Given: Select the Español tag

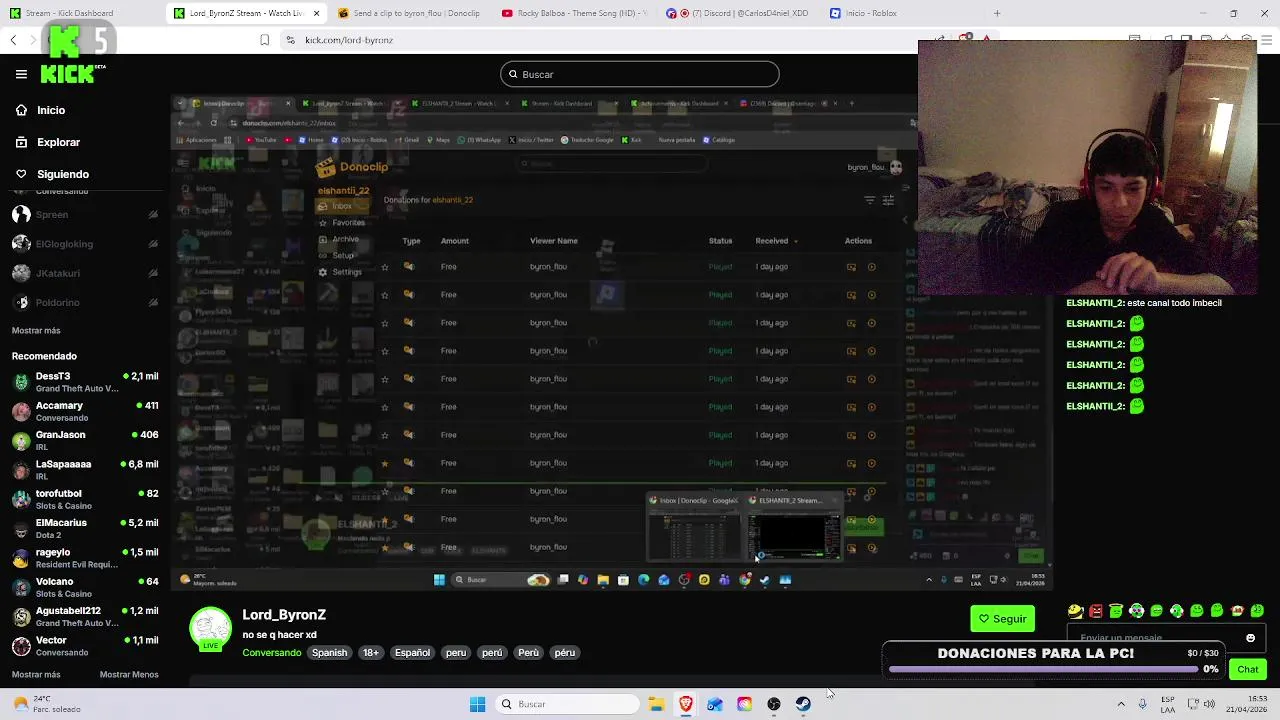Looking at the screenshot, I should coord(412,652).
